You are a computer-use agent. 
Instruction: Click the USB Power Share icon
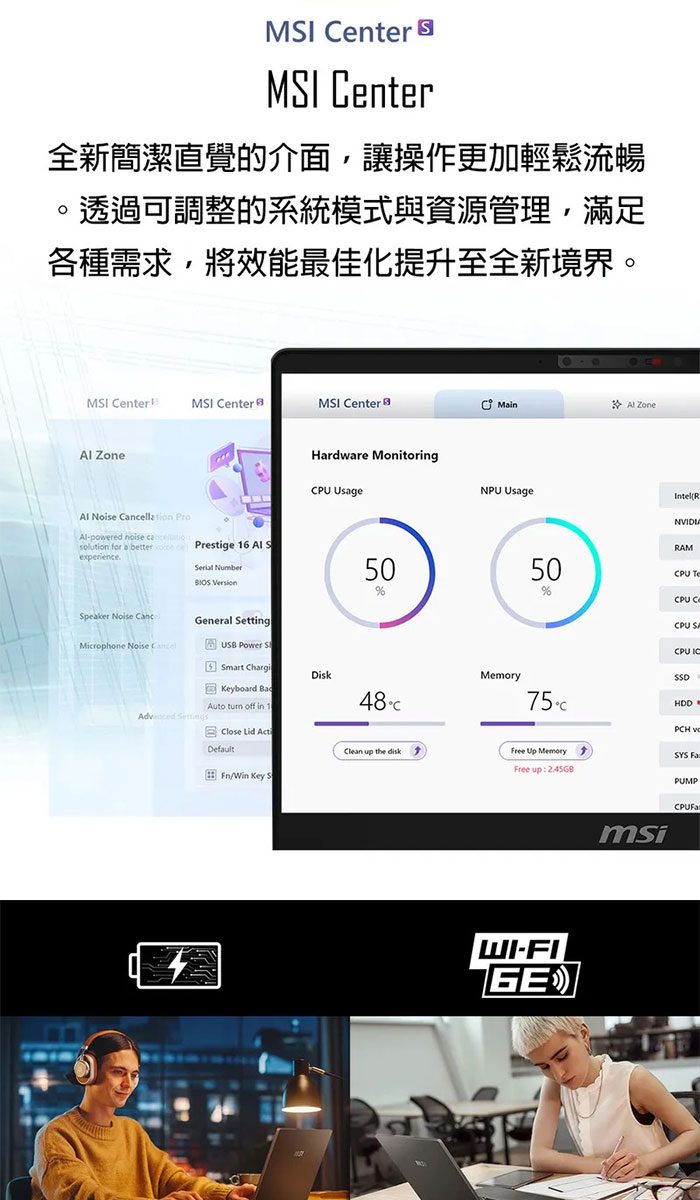211,645
